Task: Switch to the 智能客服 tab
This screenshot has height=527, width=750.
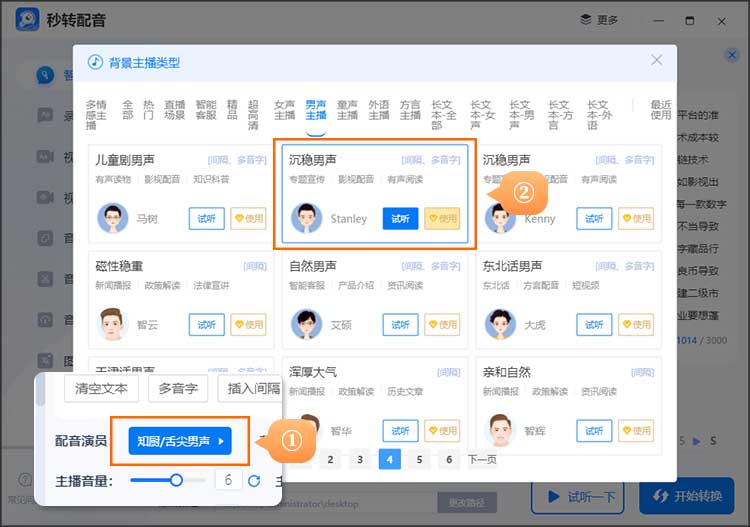Action: pyautogui.click(x=206, y=110)
